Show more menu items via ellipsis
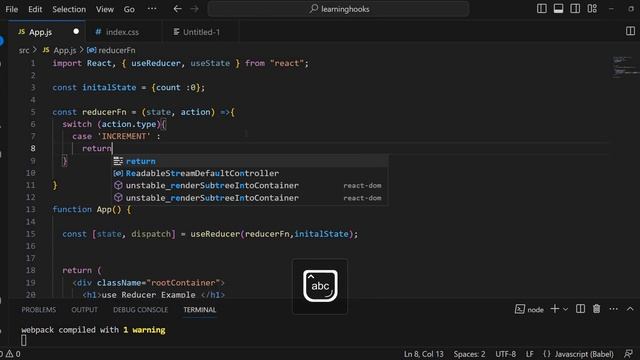Viewport: 640px width, 360px height. [152, 9]
